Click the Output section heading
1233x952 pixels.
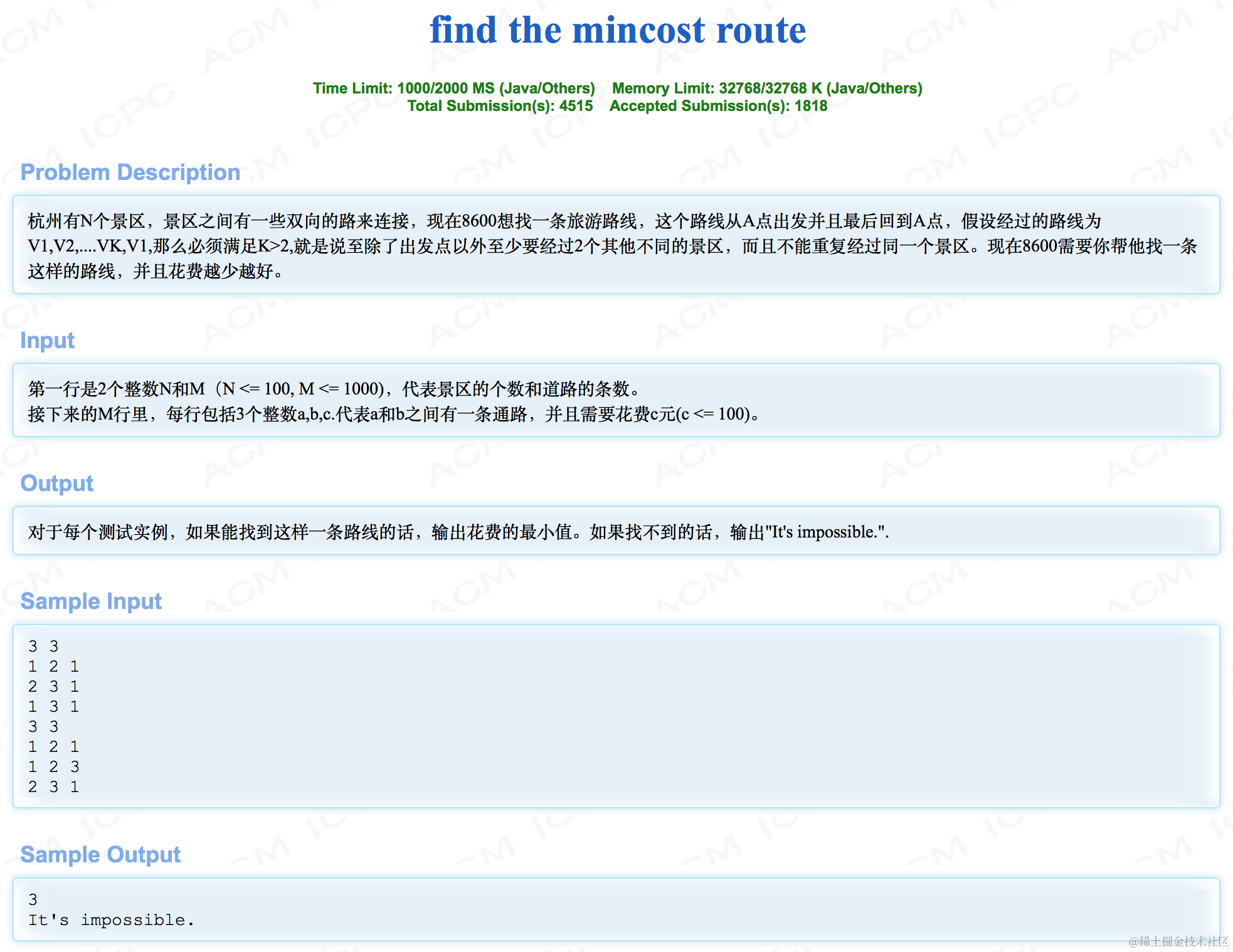pos(56,484)
